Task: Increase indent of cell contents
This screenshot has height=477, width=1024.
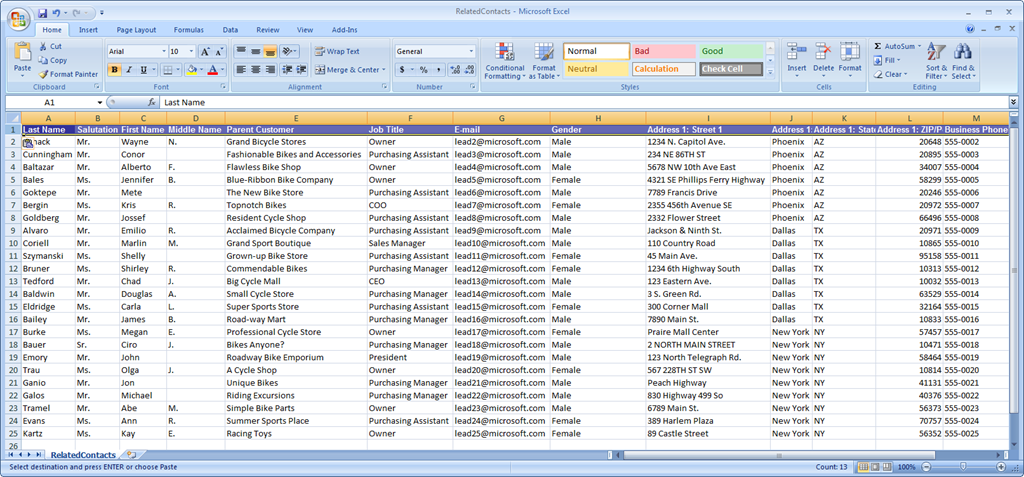Action: [x=301, y=69]
